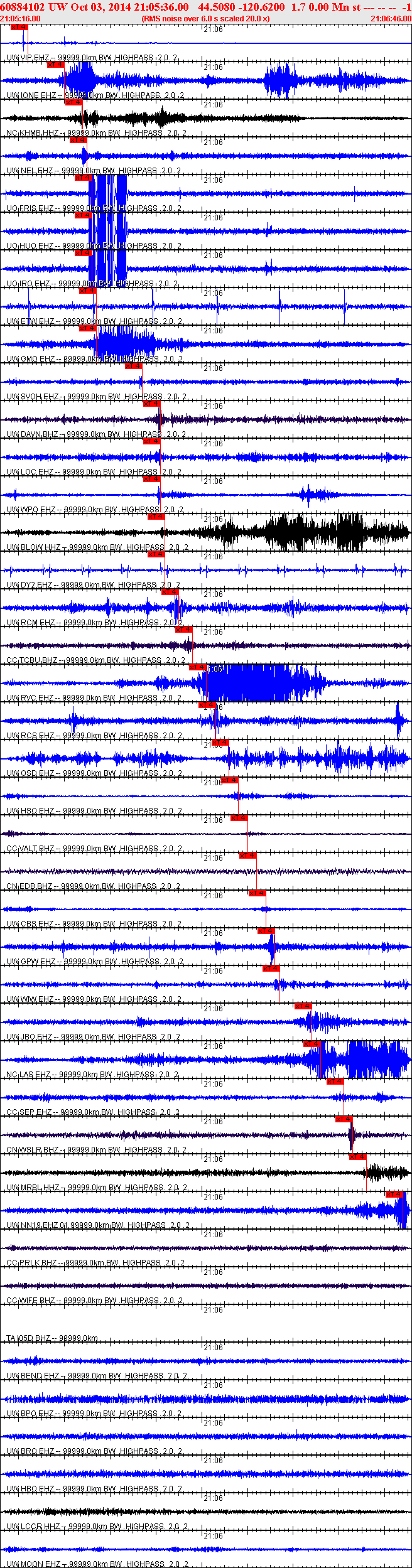
Task: Select the UW MRBL HHZ label
Action: pos(97,1188)
